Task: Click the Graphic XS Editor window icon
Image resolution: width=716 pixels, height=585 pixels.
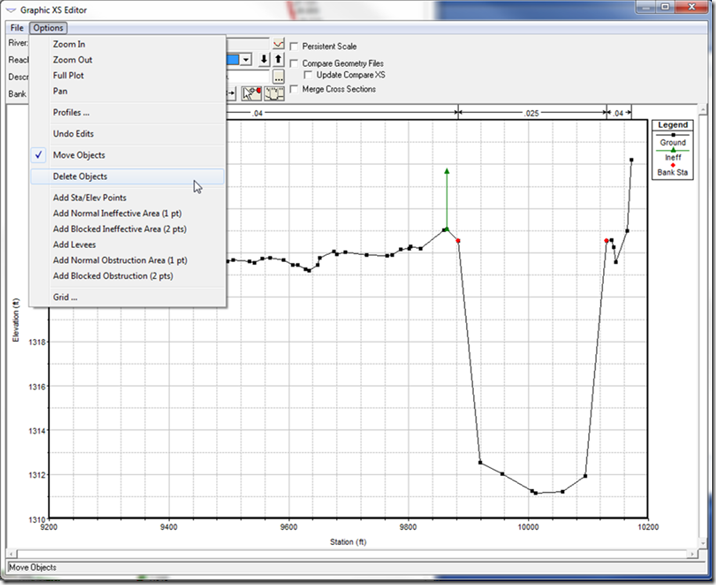Action: pyautogui.click(x=11, y=8)
